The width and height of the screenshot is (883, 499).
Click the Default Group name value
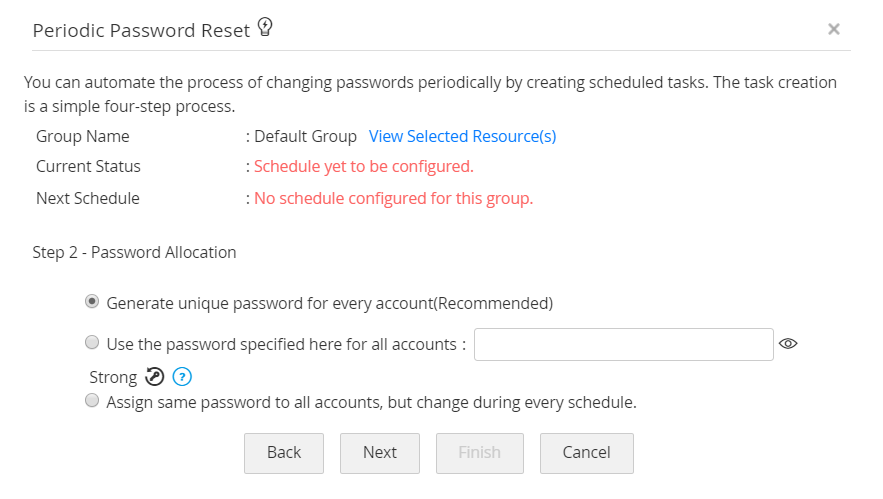tap(305, 136)
